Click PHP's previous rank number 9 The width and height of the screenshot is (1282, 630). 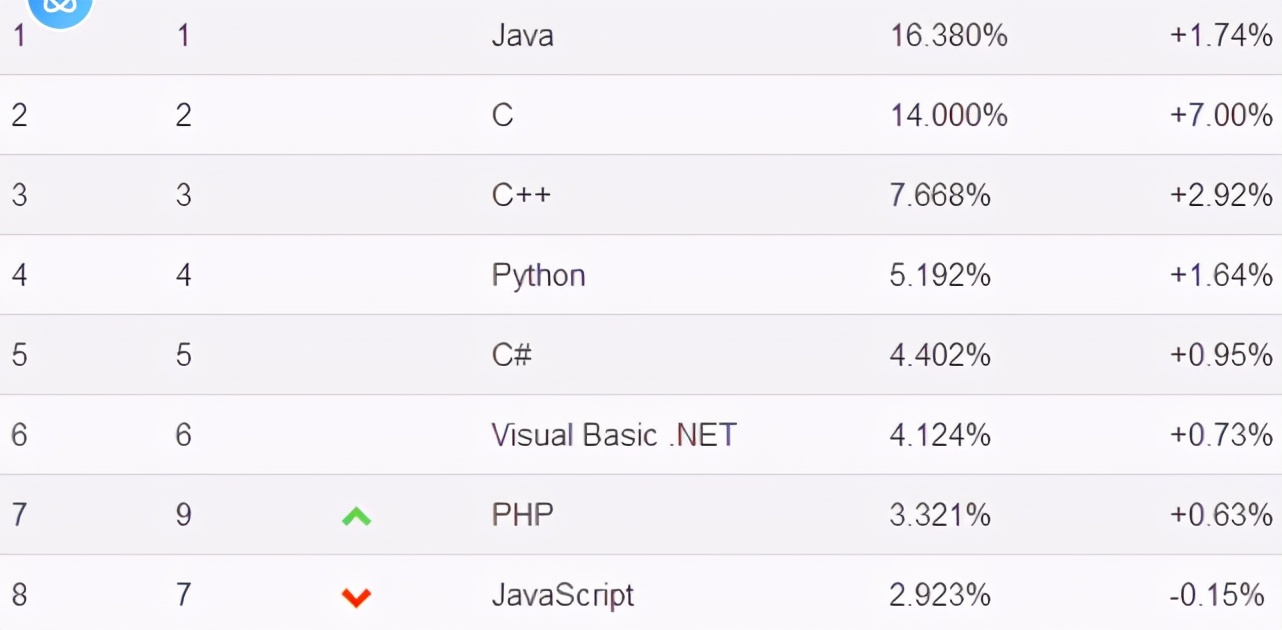click(x=183, y=515)
